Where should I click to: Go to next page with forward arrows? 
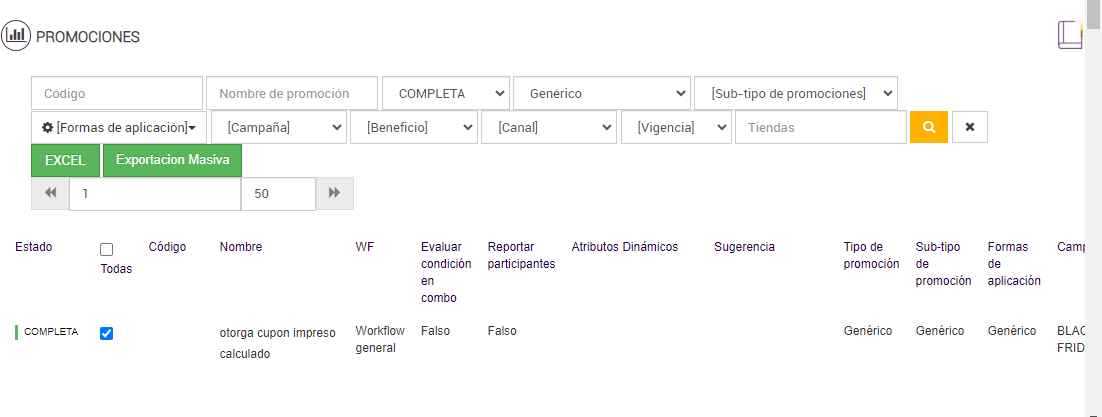point(335,193)
